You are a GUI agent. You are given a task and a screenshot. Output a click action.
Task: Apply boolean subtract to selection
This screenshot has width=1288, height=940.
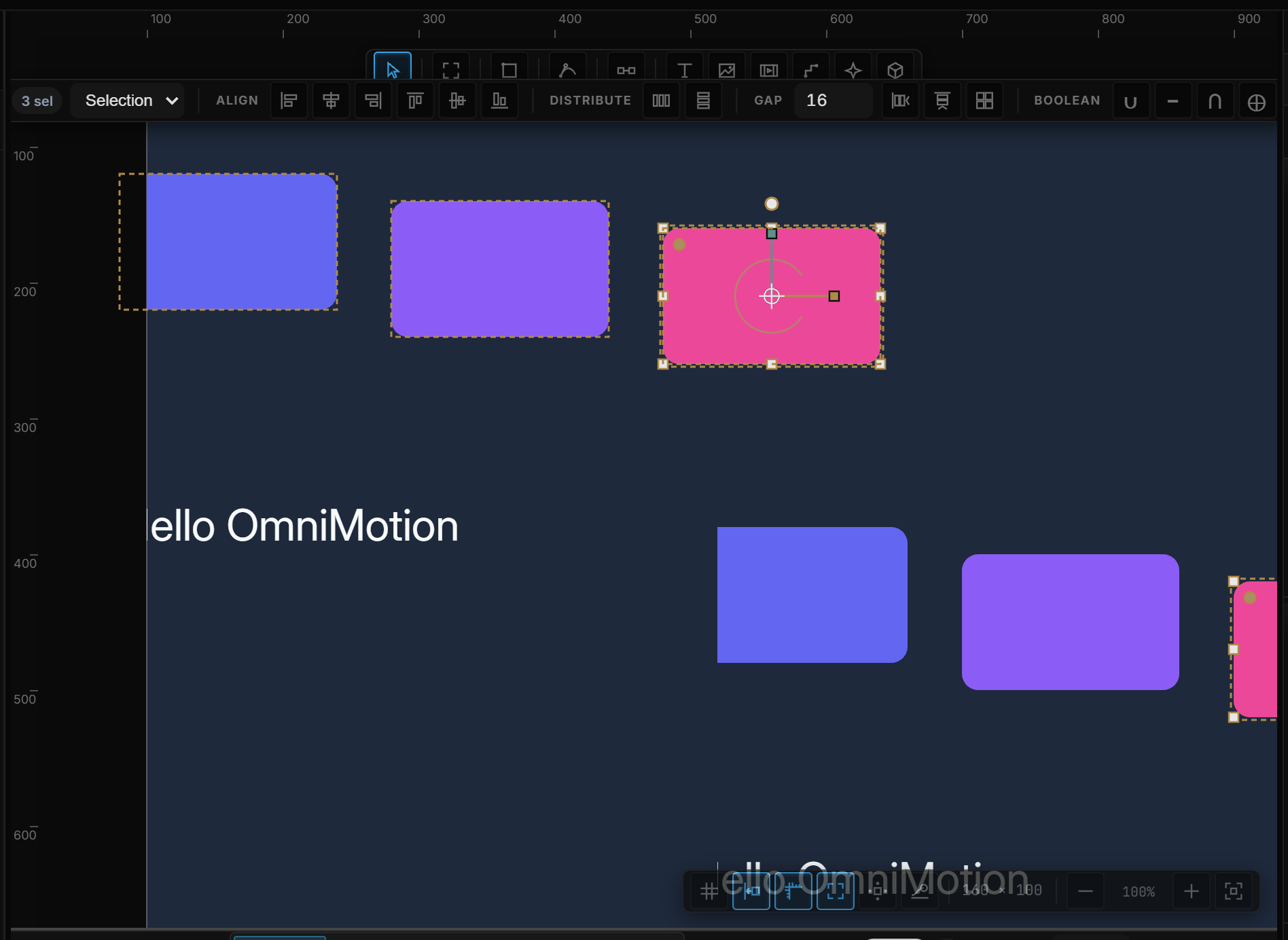1173,101
